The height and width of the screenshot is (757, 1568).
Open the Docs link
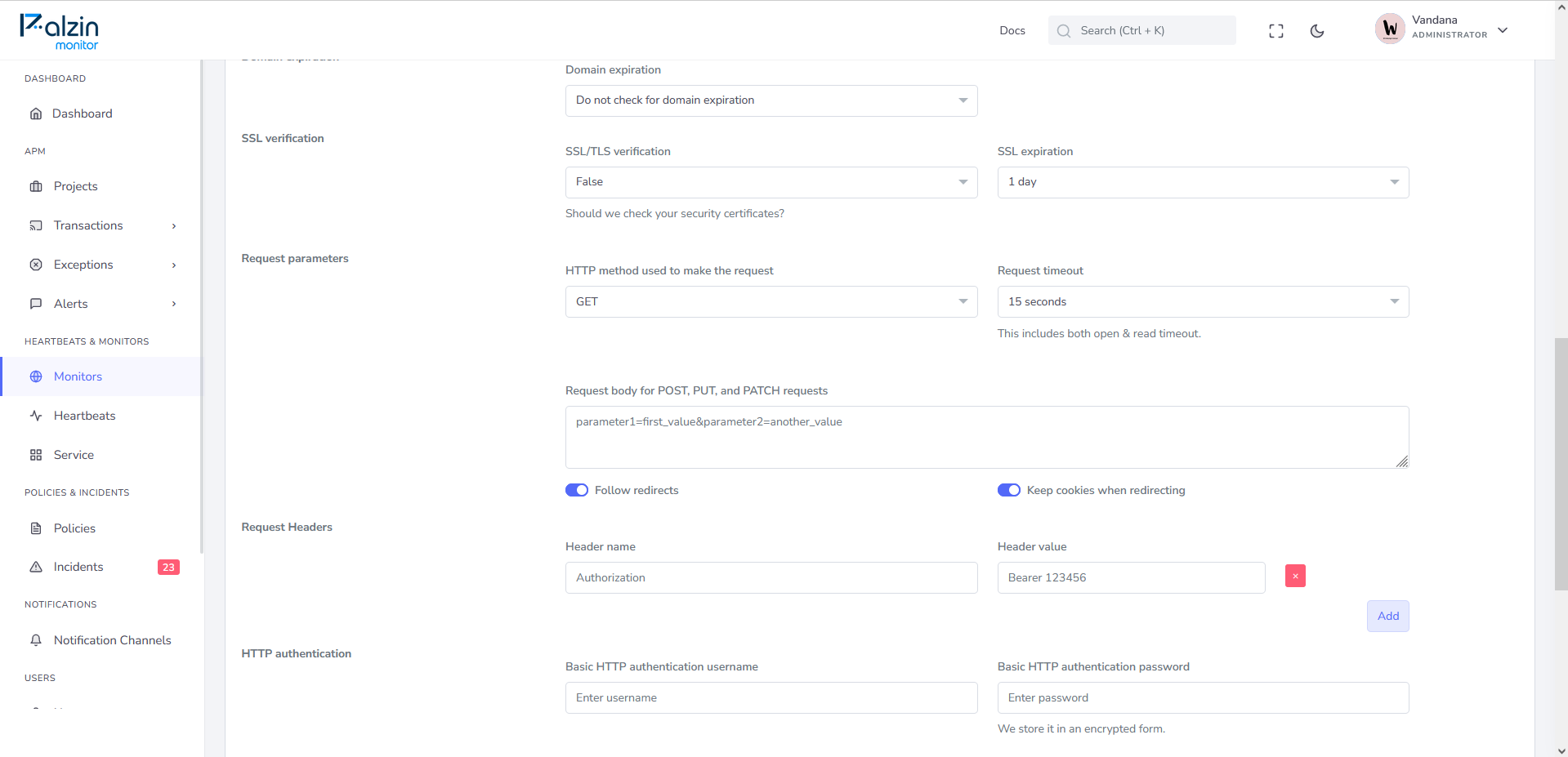(1012, 30)
